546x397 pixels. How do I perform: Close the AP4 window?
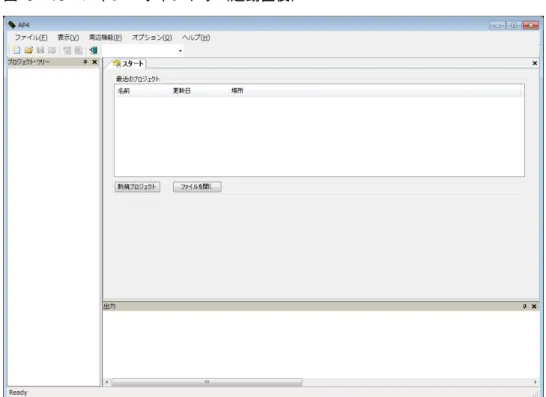[x=531, y=25]
